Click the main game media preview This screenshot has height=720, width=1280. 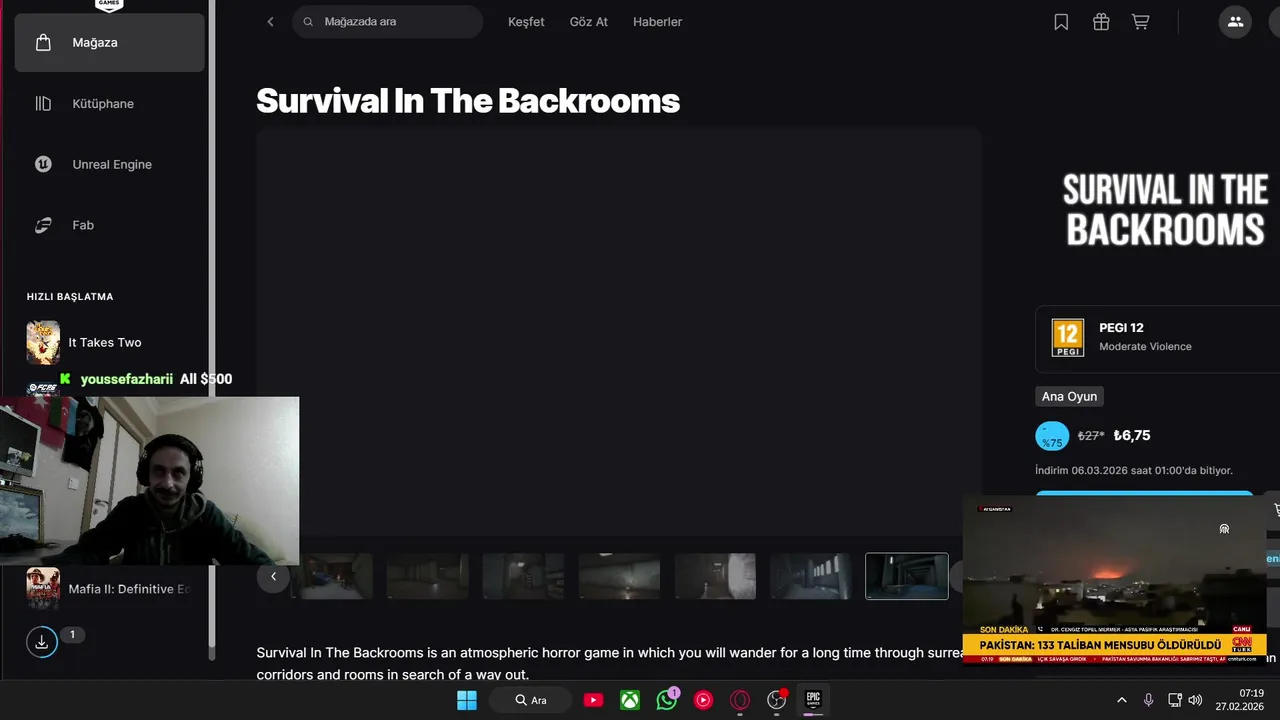[618, 331]
